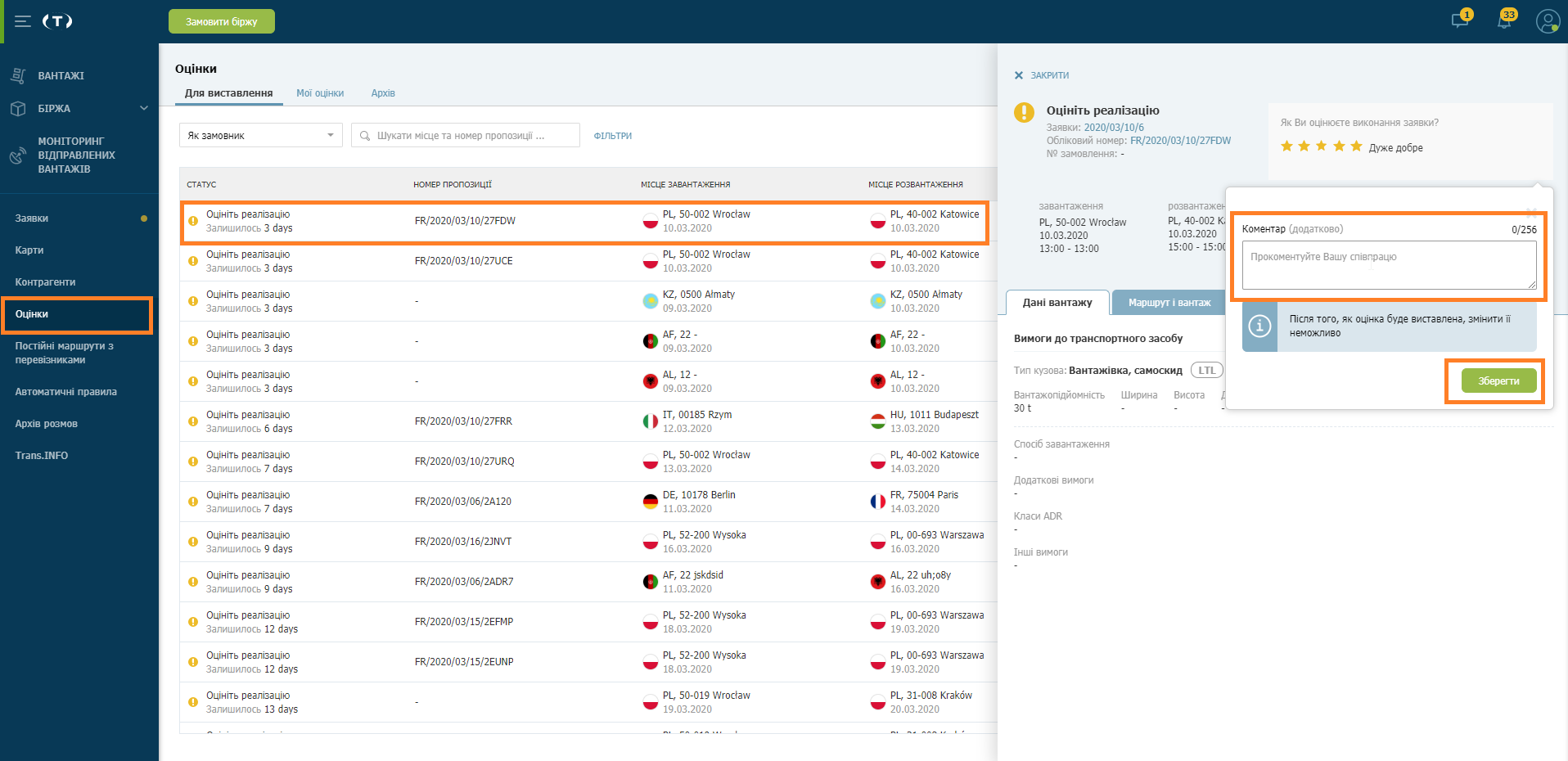
Task: Switch to Архів tab
Action: coord(383,93)
